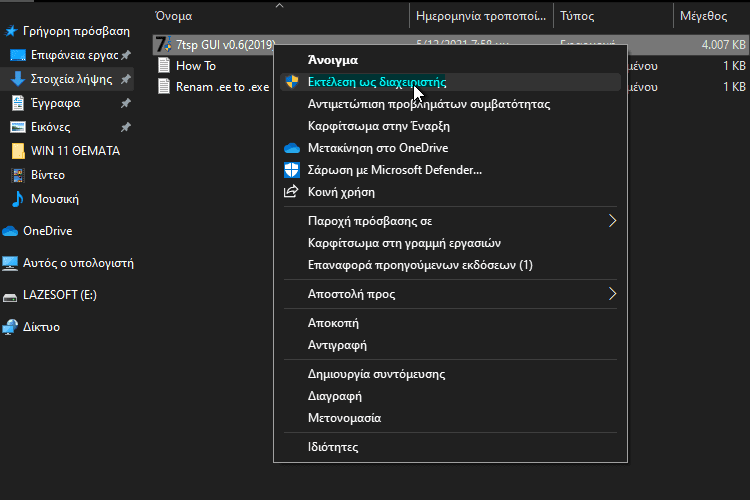Viewport: 750px width, 500px height.
Task: Open Έγγραφα folder in sidebar
Action: 55,103
